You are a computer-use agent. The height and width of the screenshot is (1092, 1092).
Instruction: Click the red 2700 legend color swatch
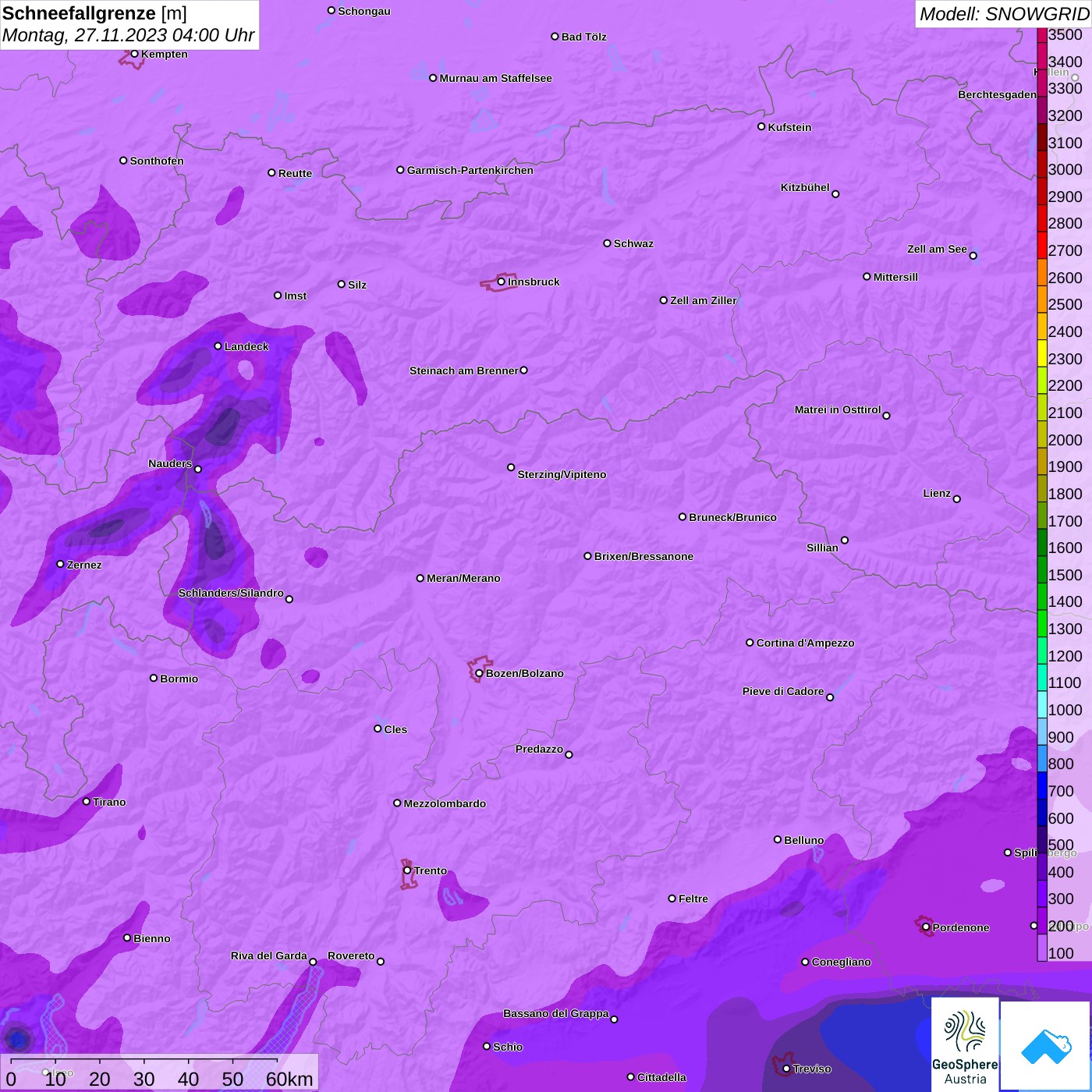pos(1042,245)
